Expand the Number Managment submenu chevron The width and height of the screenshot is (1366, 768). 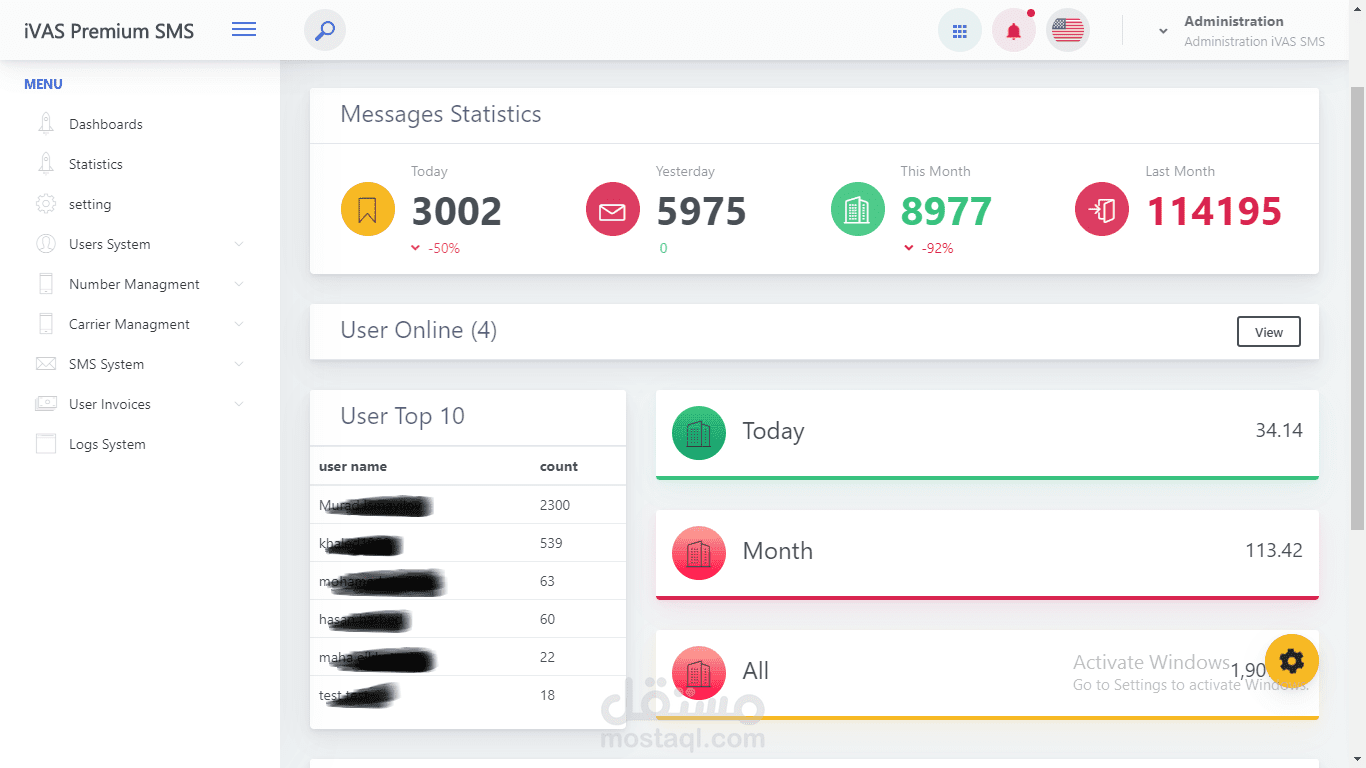pyautogui.click(x=239, y=284)
